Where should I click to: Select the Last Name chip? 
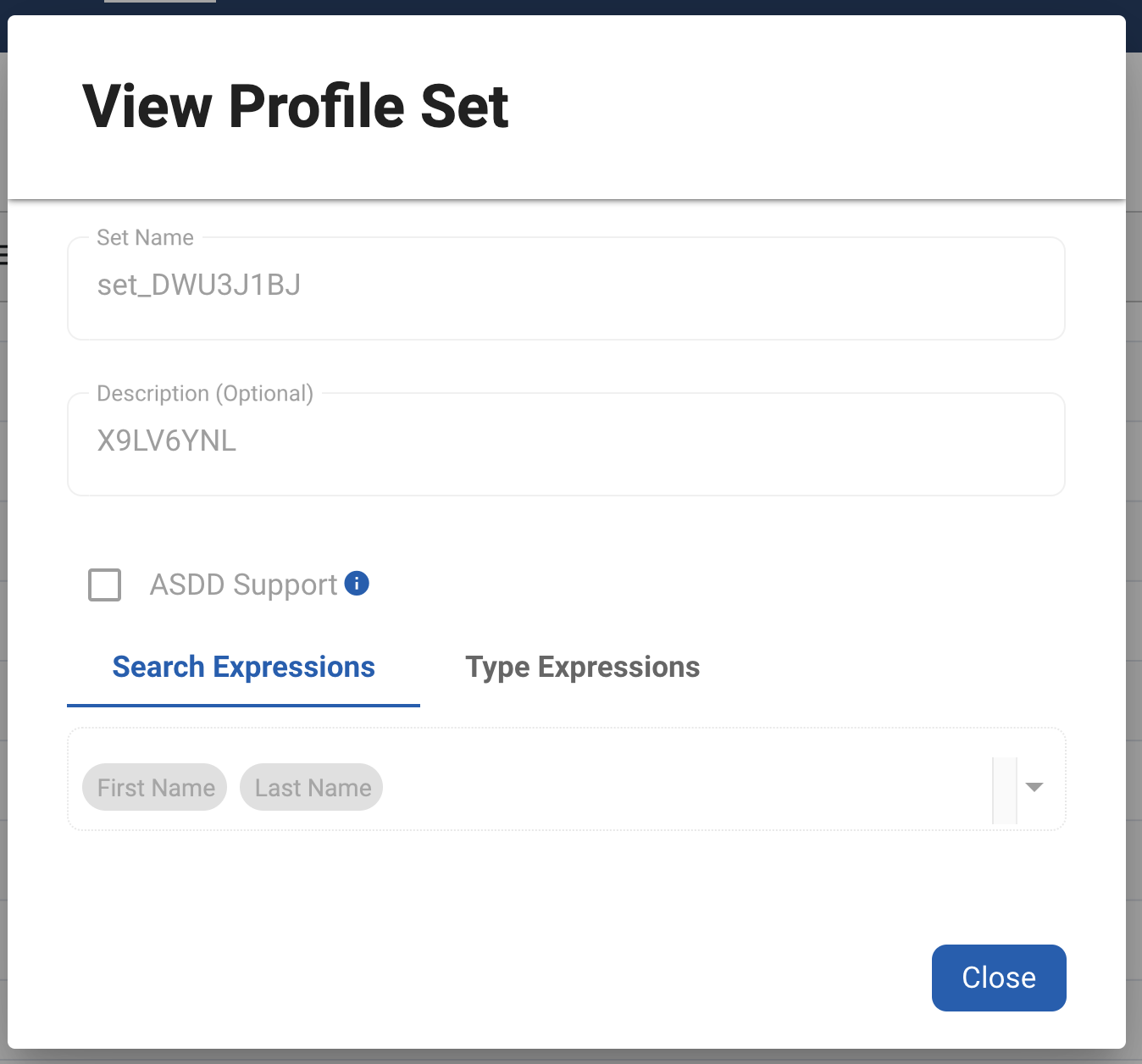312,788
